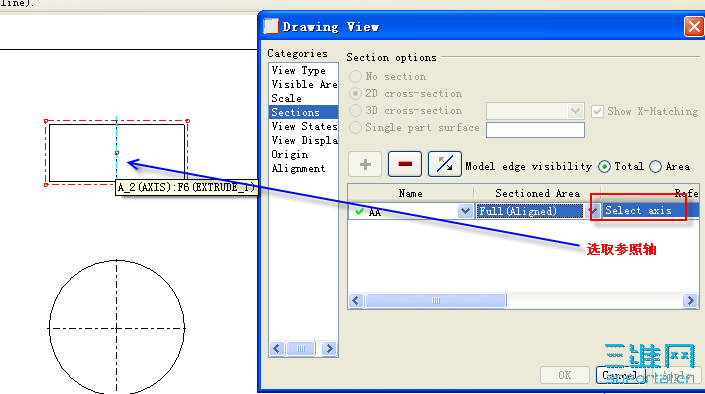Open the Scale category
Screen dimensions: 705x394
(286, 98)
